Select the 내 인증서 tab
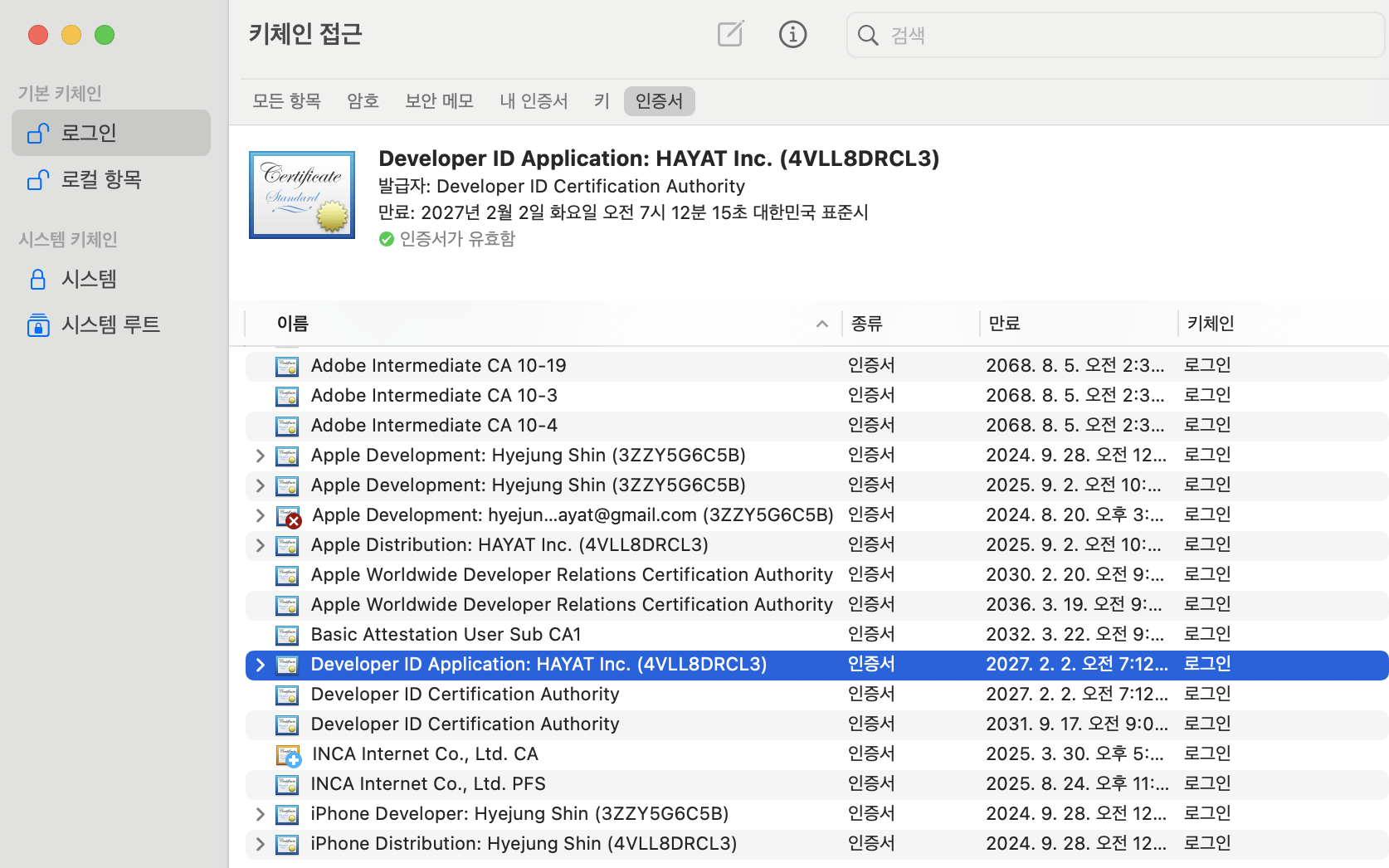The image size is (1389, 868). [534, 101]
